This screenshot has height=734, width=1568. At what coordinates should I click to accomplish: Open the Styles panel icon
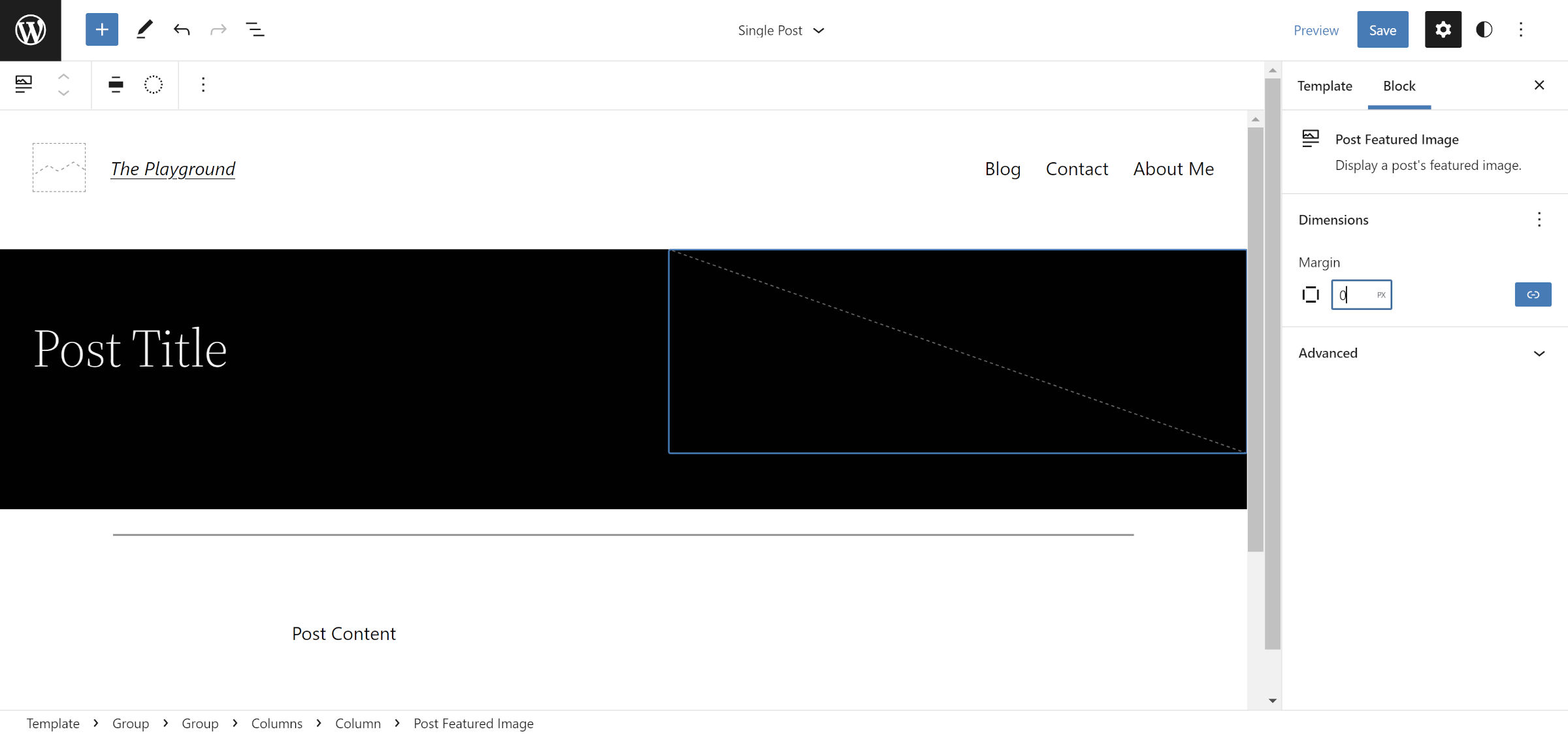[x=1484, y=29]
